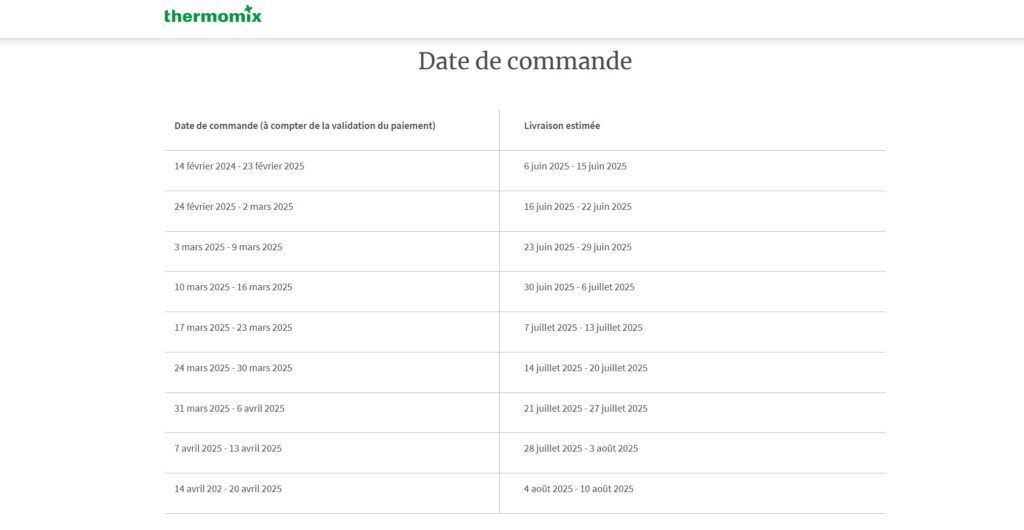1024x530 pixels.
Task: Select cell '16 juin 2025 - 22 juin 2025'
Action: [x=577, y=207]
